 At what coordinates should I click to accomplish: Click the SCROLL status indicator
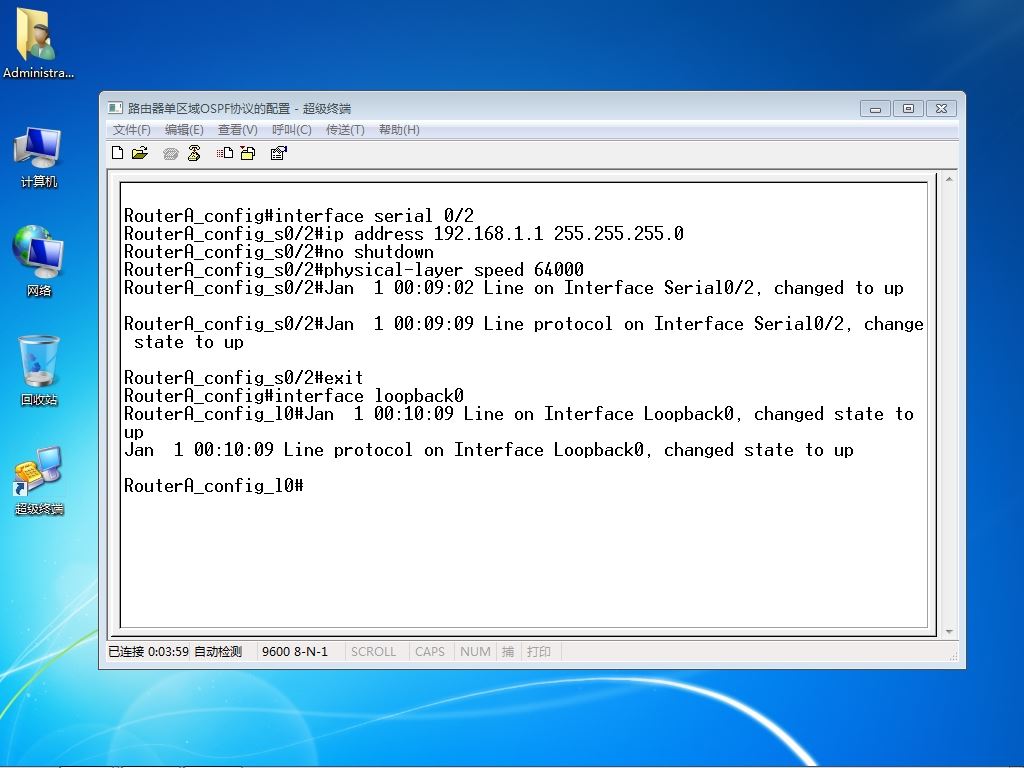374,651
